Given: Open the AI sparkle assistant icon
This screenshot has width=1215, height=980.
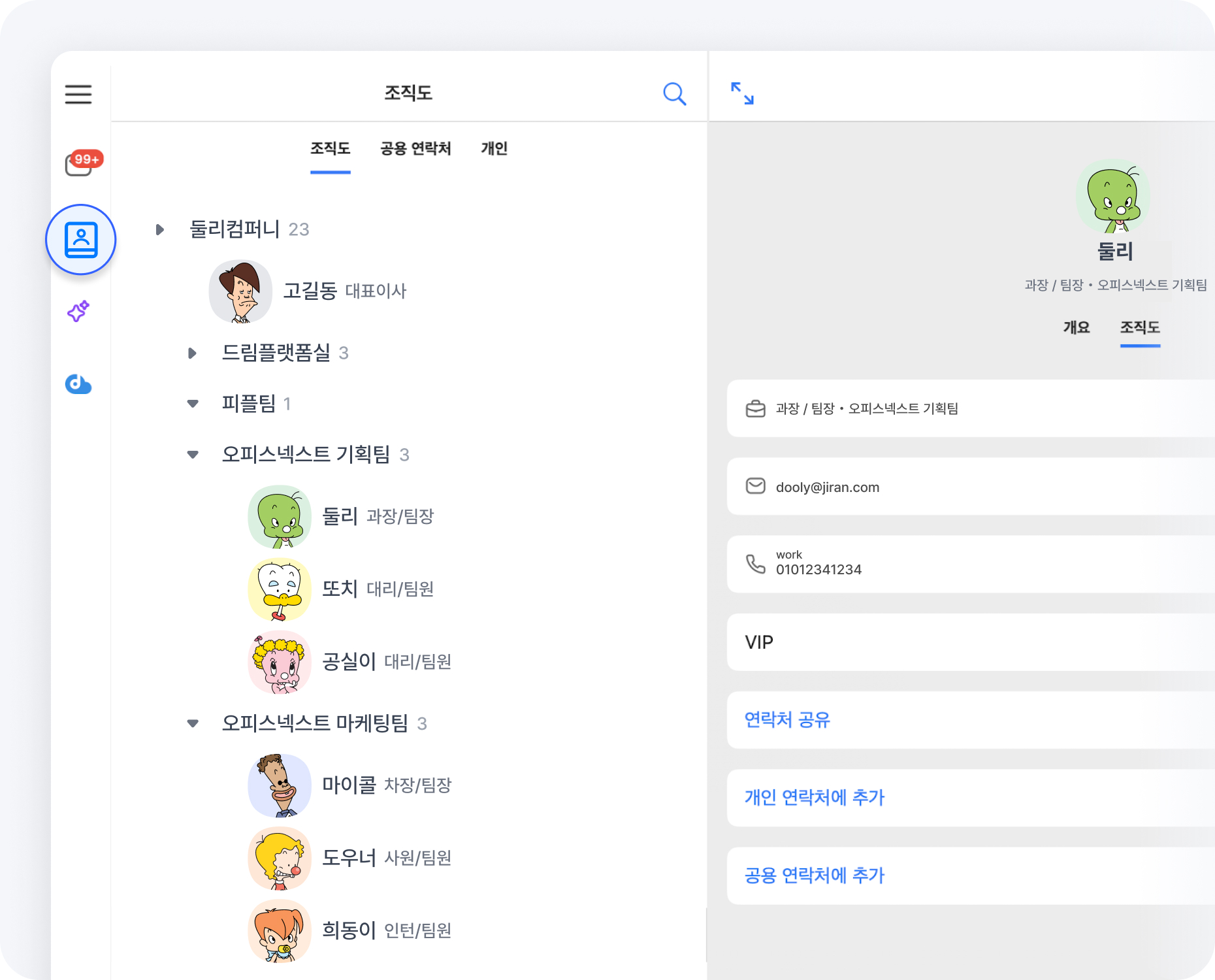Looking at the screenshot, I should tap(78, 311).
